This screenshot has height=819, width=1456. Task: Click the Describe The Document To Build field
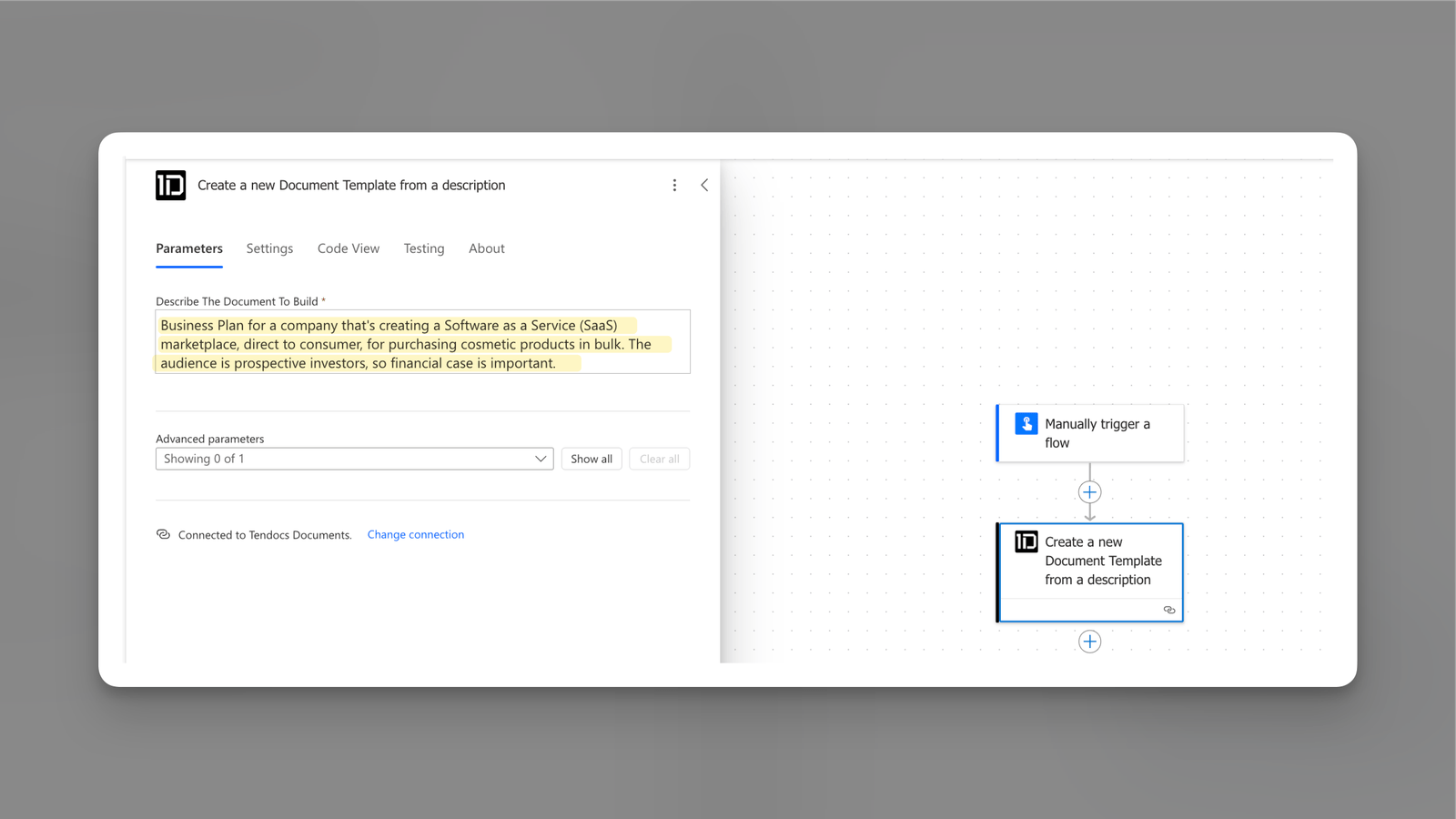click(422, 343)
